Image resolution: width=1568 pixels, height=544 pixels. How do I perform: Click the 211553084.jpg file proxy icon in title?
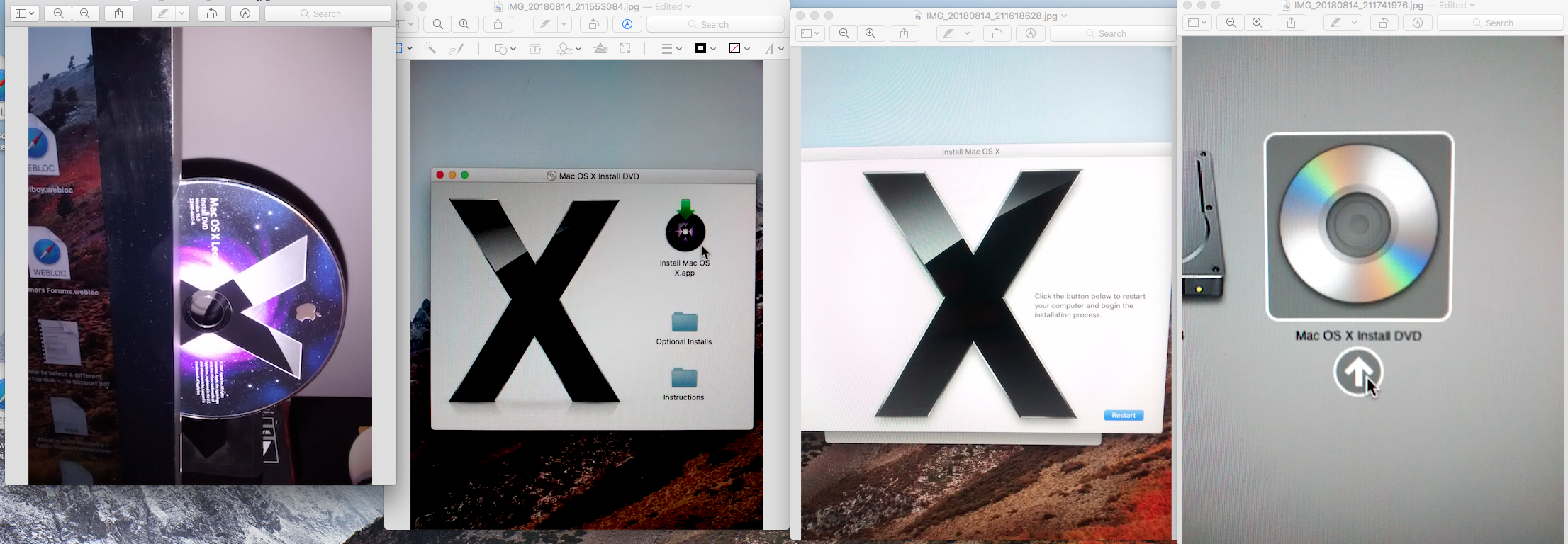coord(498,6)
